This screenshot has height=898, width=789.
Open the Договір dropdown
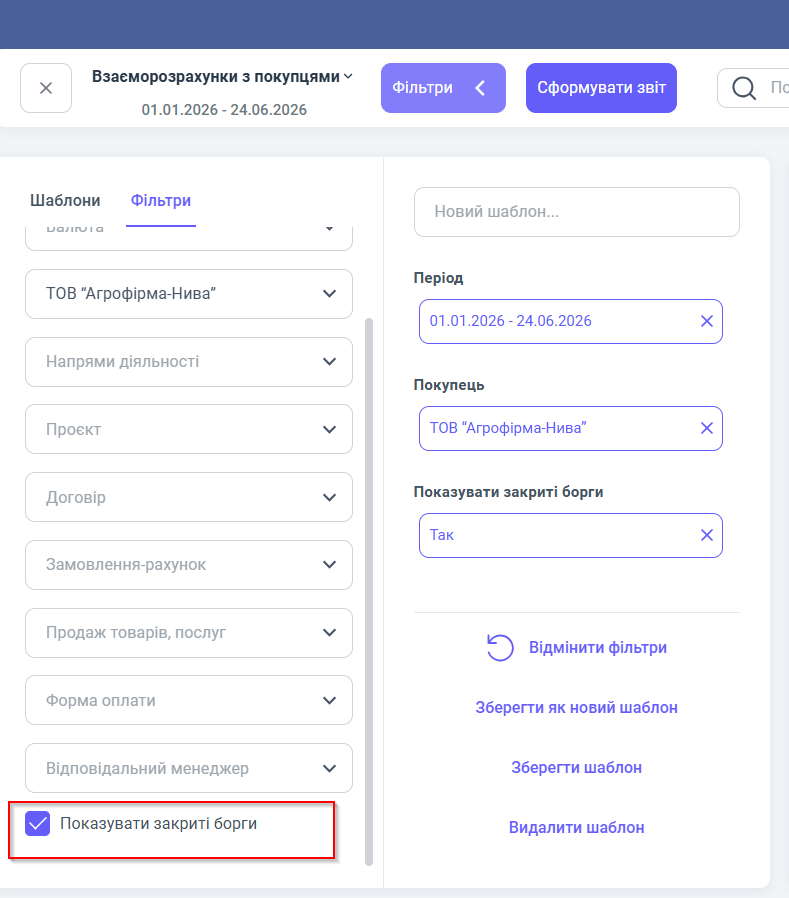pyautogui.click(x=189, y=497)
